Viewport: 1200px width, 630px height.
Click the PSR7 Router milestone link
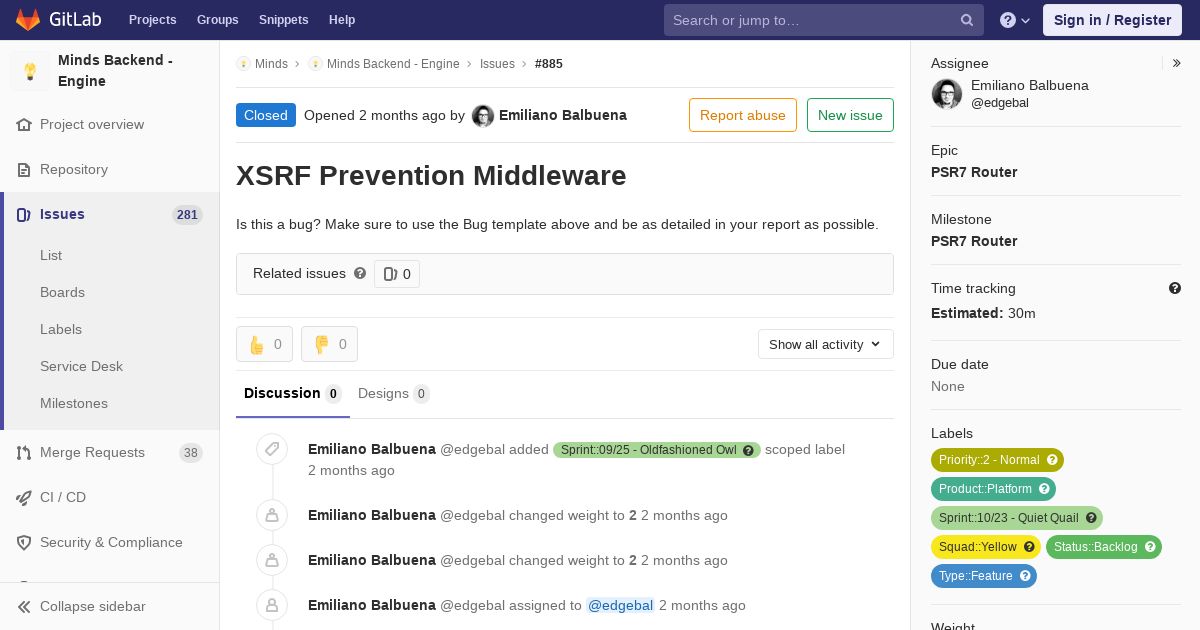[x=974, y=241]
